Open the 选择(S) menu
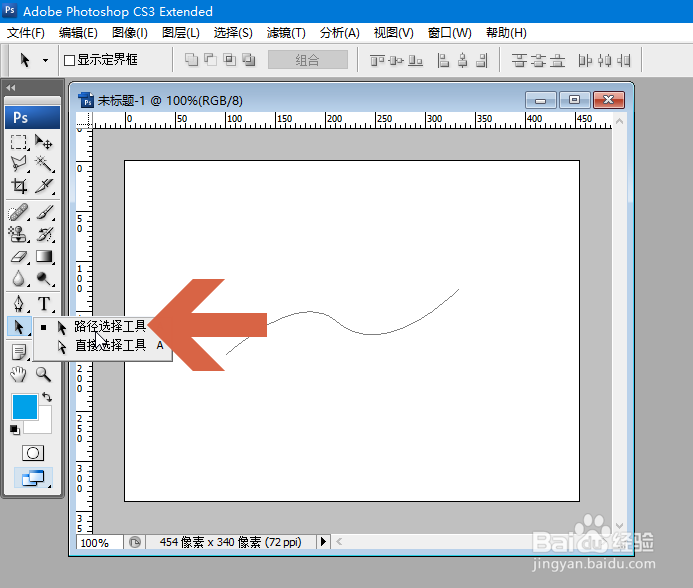The image size is (693, 588). click(233, 33)
